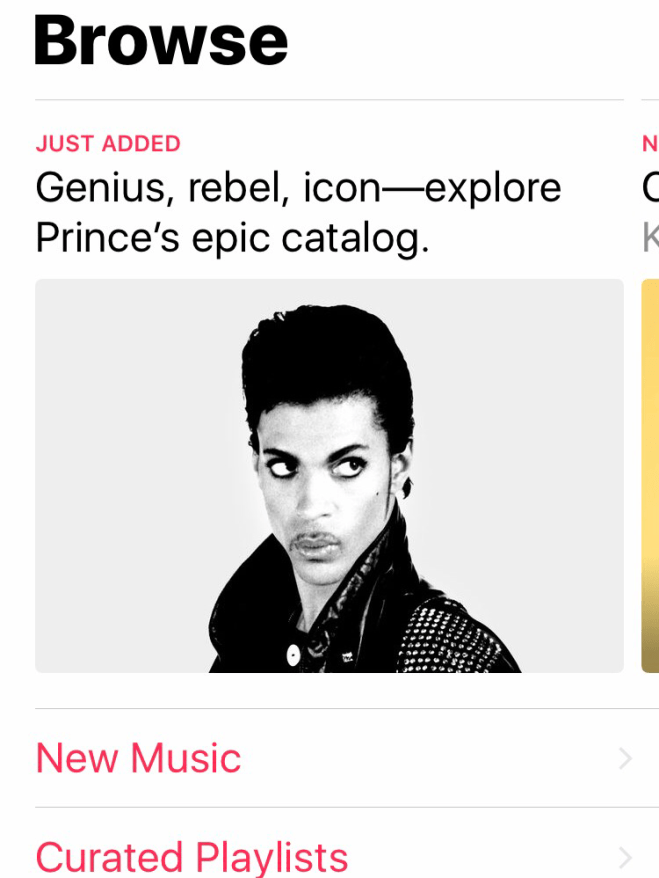This screenshot has height=878, width=659.
Task: Click the chevron beside New Music
Action: pos(625,759)
